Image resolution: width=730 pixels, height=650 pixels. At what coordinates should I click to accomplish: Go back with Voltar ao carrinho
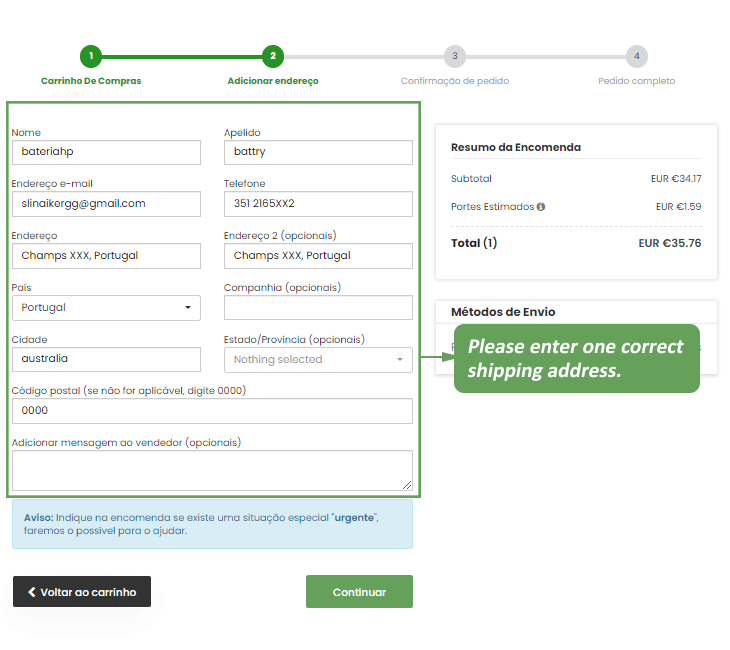(82, 592)
